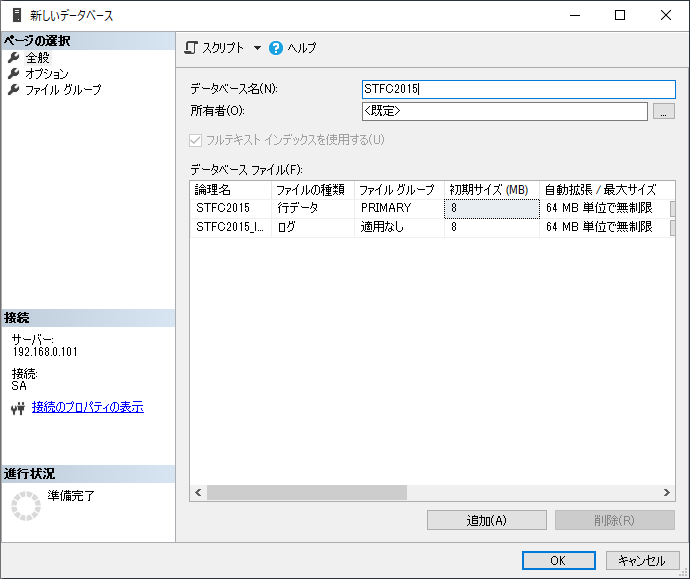Viewport: 690px width, 579px height.
Task: Click the owner browse (...) button
Action: (664, 112)
